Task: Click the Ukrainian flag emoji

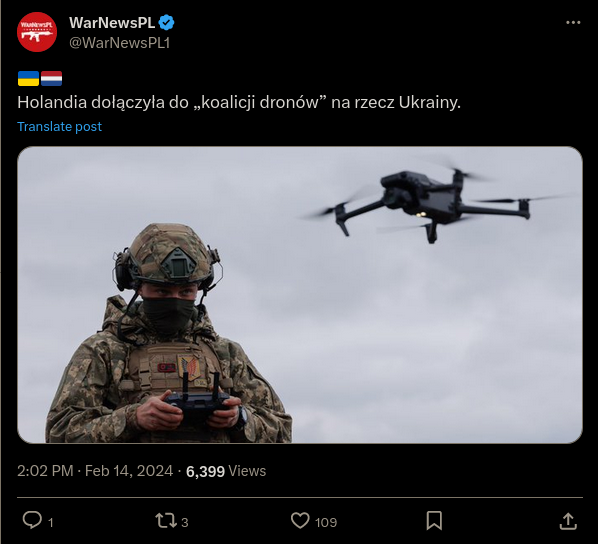Action: [28, 79]
